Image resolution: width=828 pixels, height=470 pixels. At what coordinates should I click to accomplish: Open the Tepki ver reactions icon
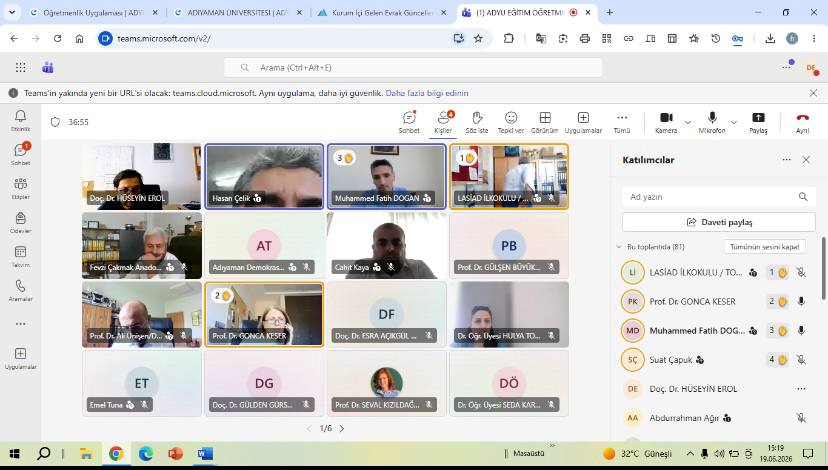click(511, 122)
